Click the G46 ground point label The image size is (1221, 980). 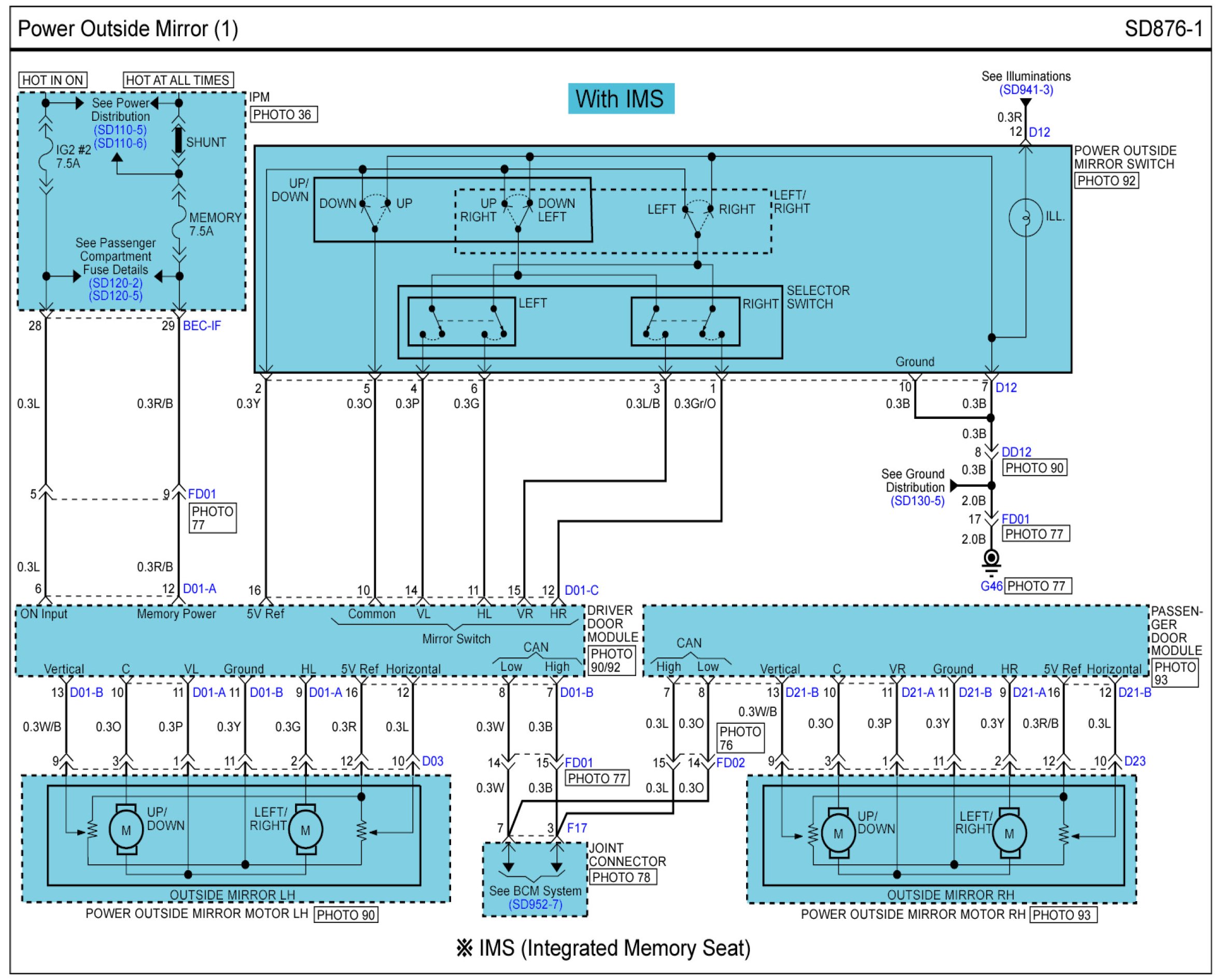992,586
